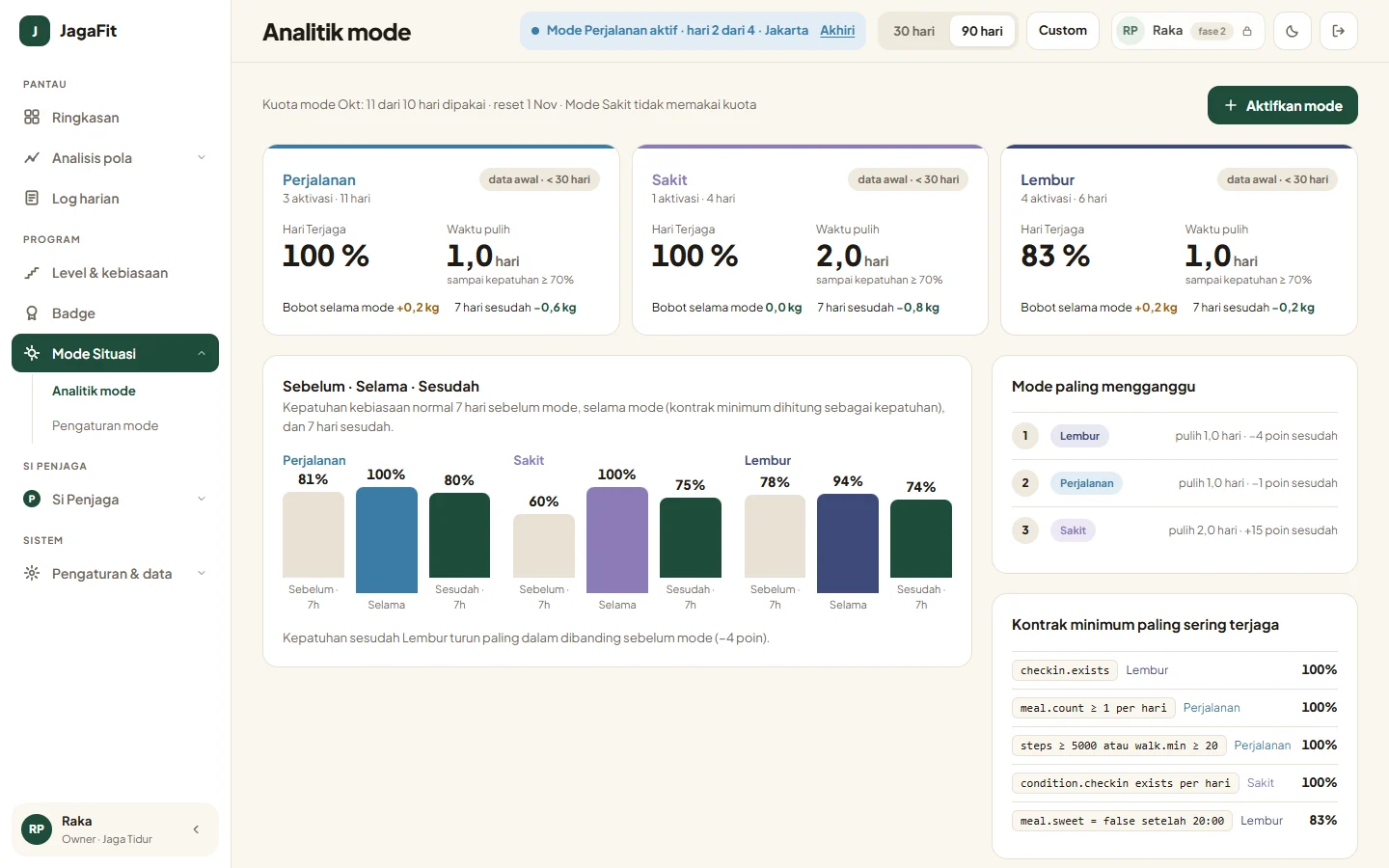1389x868 pixels.
Task: Select the 30 hari range
Action: (x=913, y=31)
